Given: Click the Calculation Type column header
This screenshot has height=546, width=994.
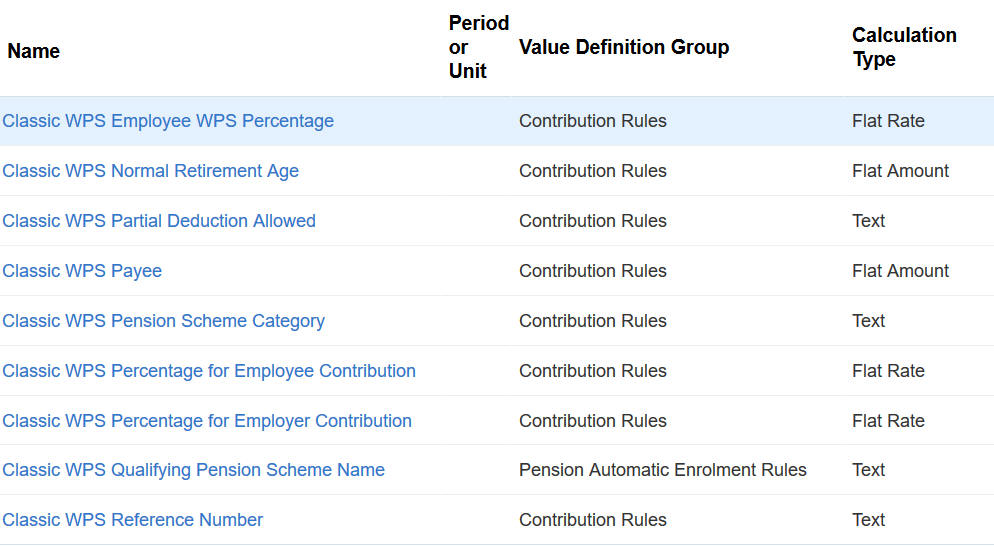Looking at the screenshot, I should [903, 47].
